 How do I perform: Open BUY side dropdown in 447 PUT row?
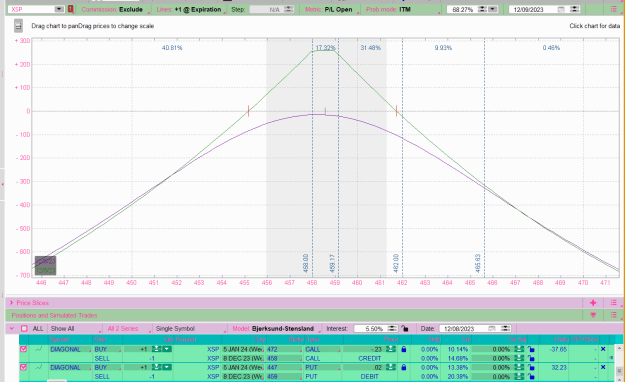pos(107,368)
